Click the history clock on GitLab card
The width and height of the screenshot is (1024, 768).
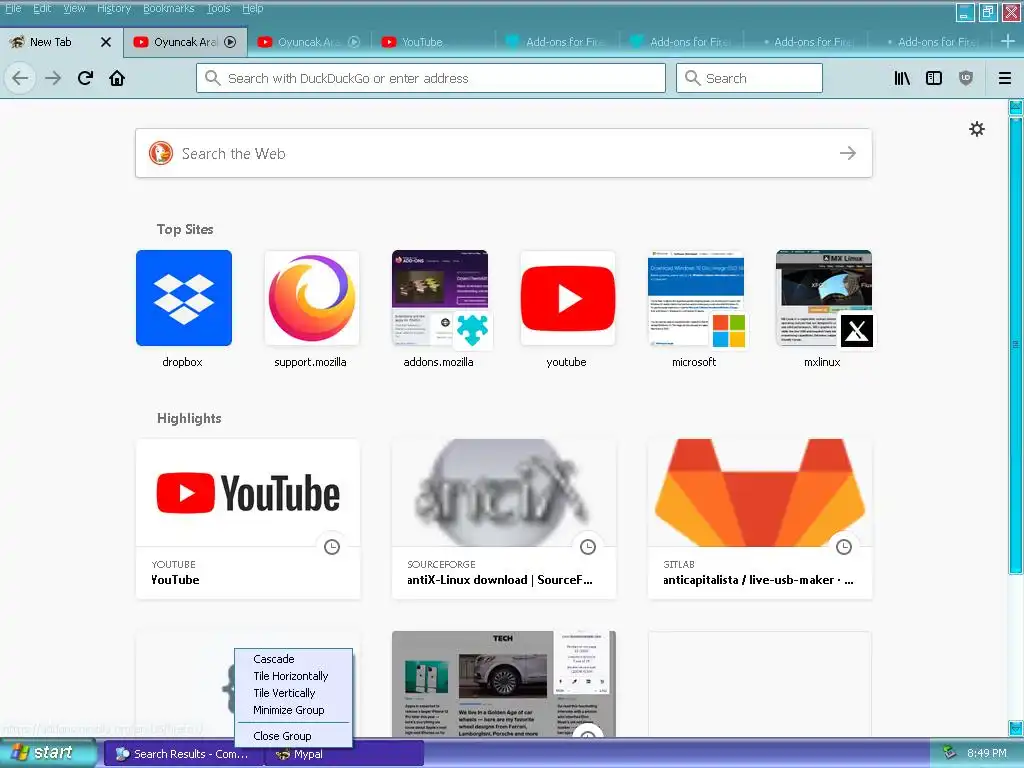[x=844, y=547]
